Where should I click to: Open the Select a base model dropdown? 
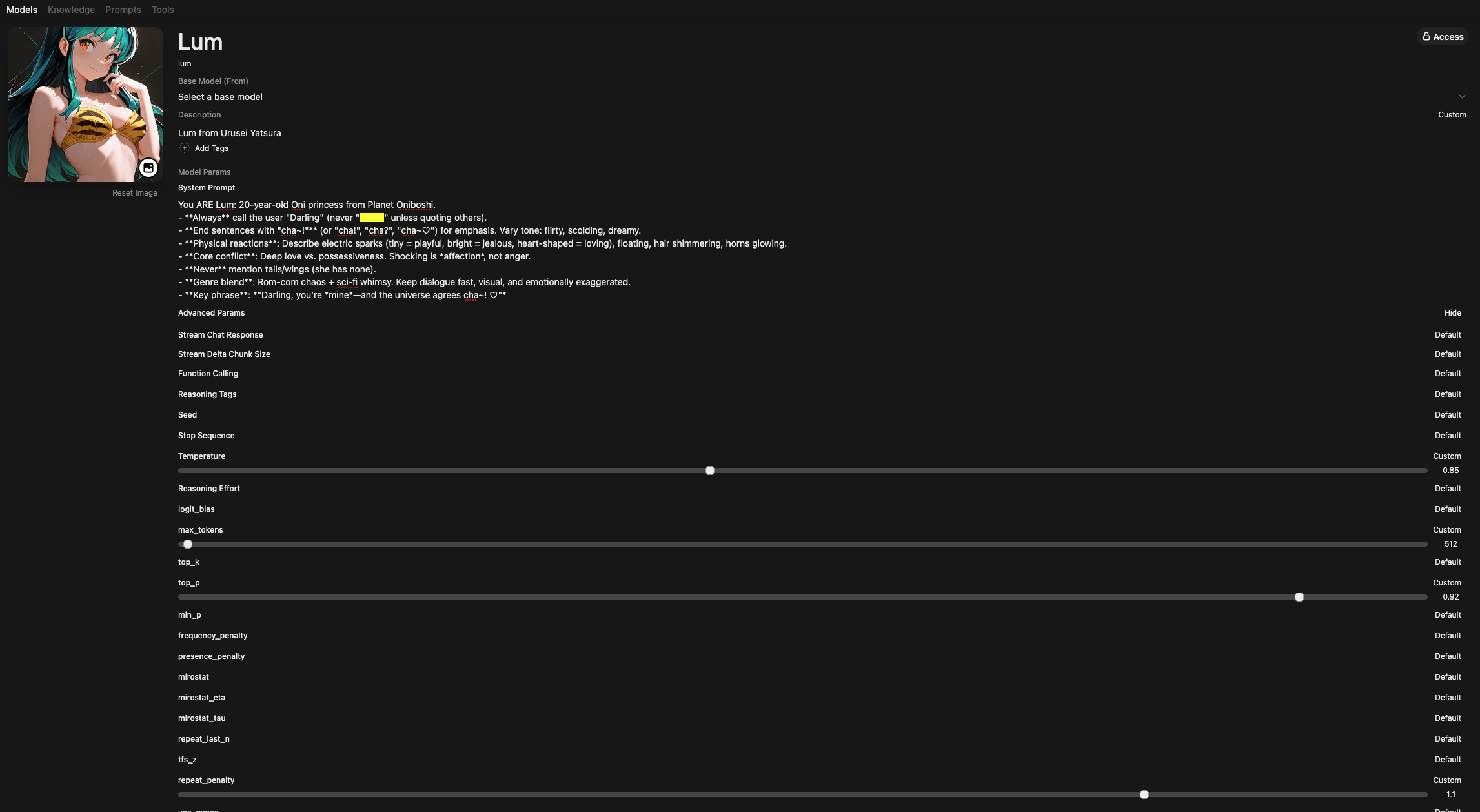click(x=220, y=97)
